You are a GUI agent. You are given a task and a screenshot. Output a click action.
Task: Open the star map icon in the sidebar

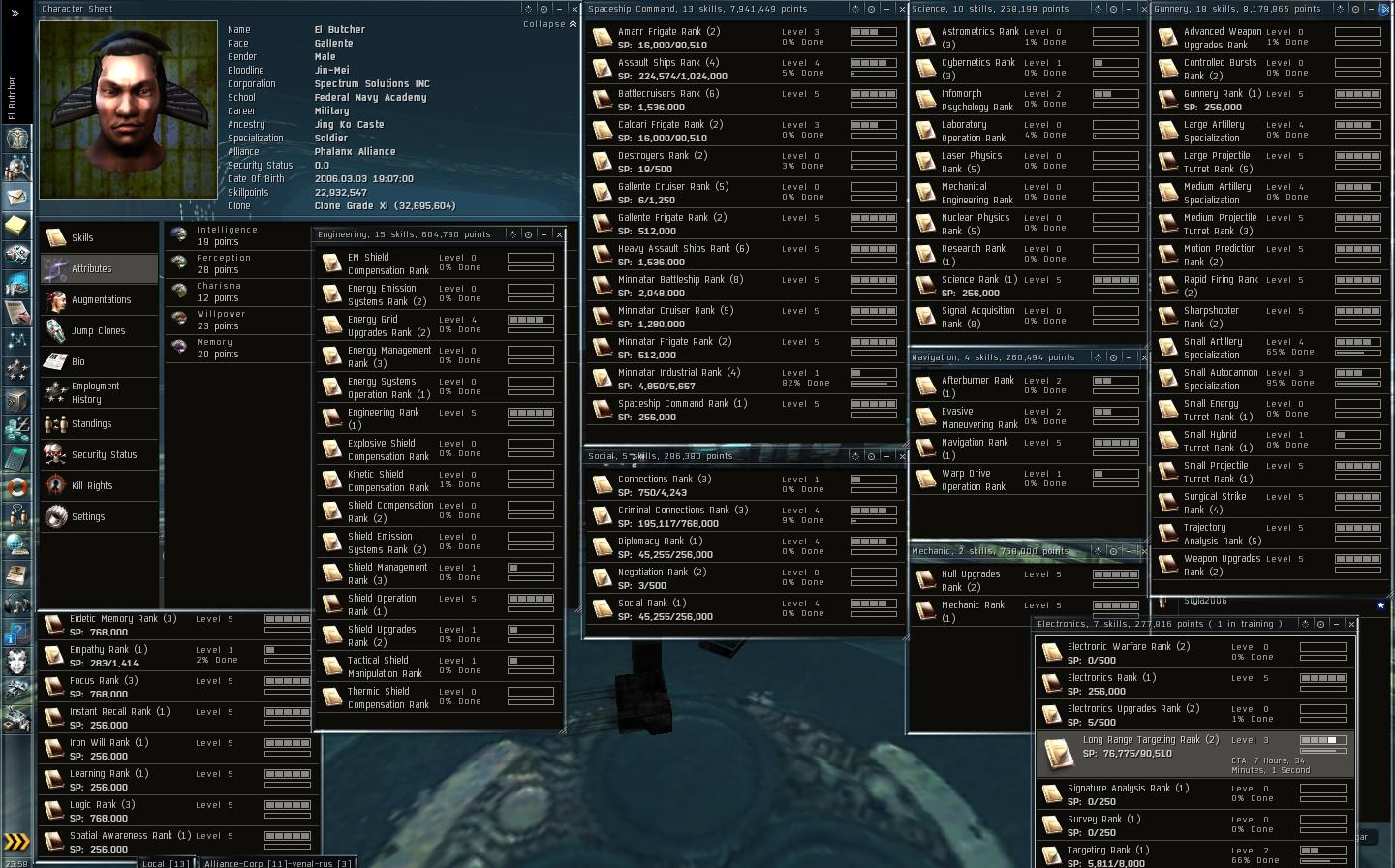17,340
